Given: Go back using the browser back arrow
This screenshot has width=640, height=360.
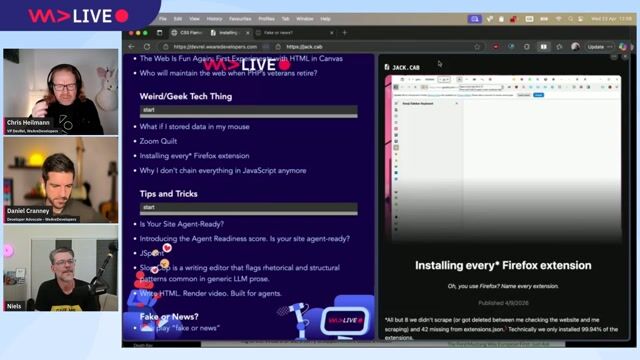Looking at the screenshot, I should point(131,47).
